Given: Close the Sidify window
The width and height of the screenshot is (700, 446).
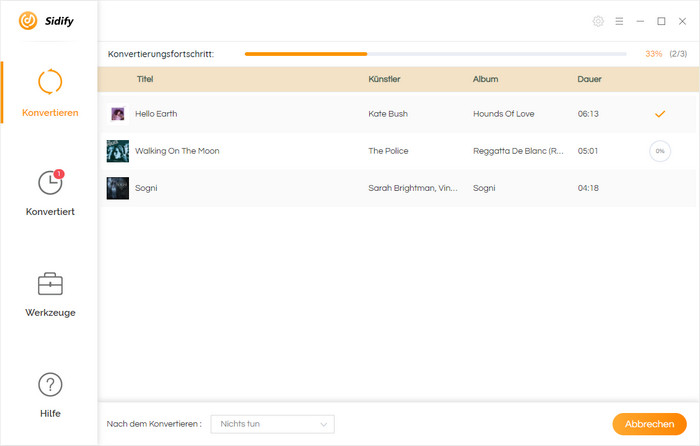Looking at the screenshot, I should pos(682,21).
